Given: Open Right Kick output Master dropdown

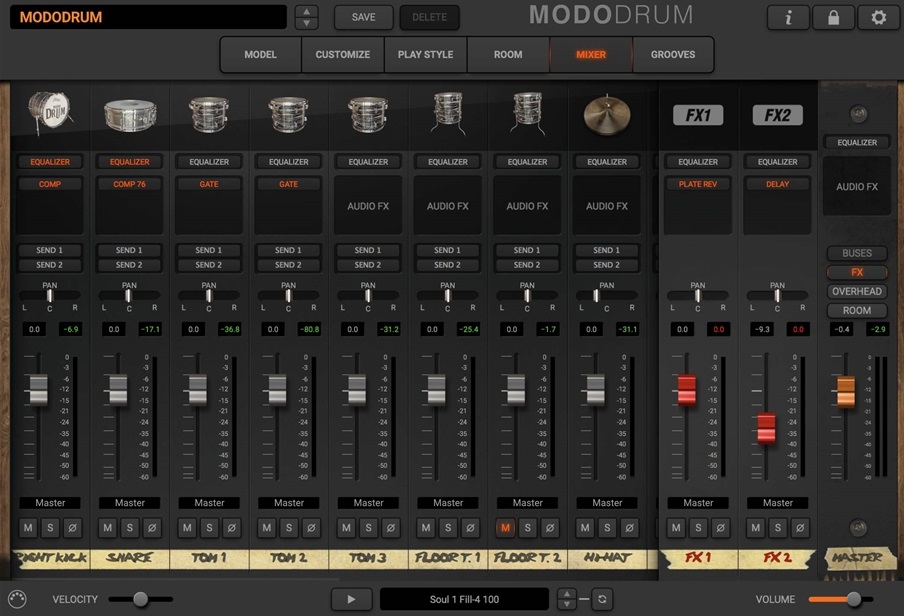Looking at the screenshot, I should tap(50, 503).
